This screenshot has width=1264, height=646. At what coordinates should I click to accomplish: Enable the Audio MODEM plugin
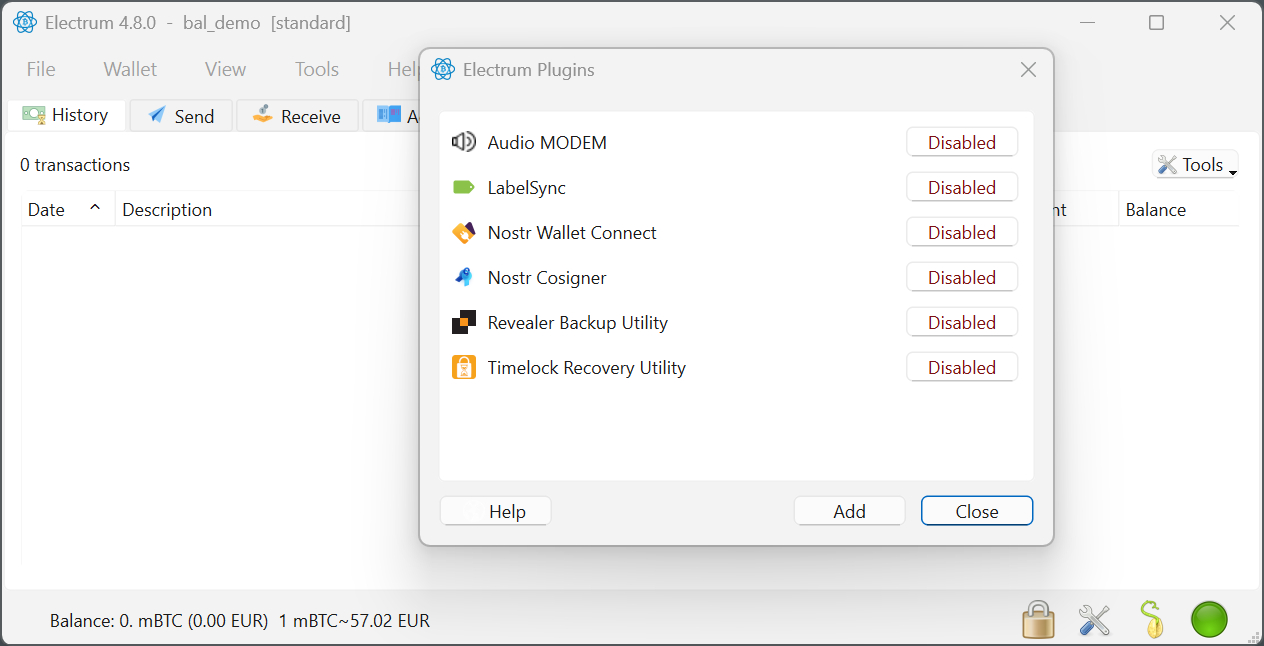(962, 142)
